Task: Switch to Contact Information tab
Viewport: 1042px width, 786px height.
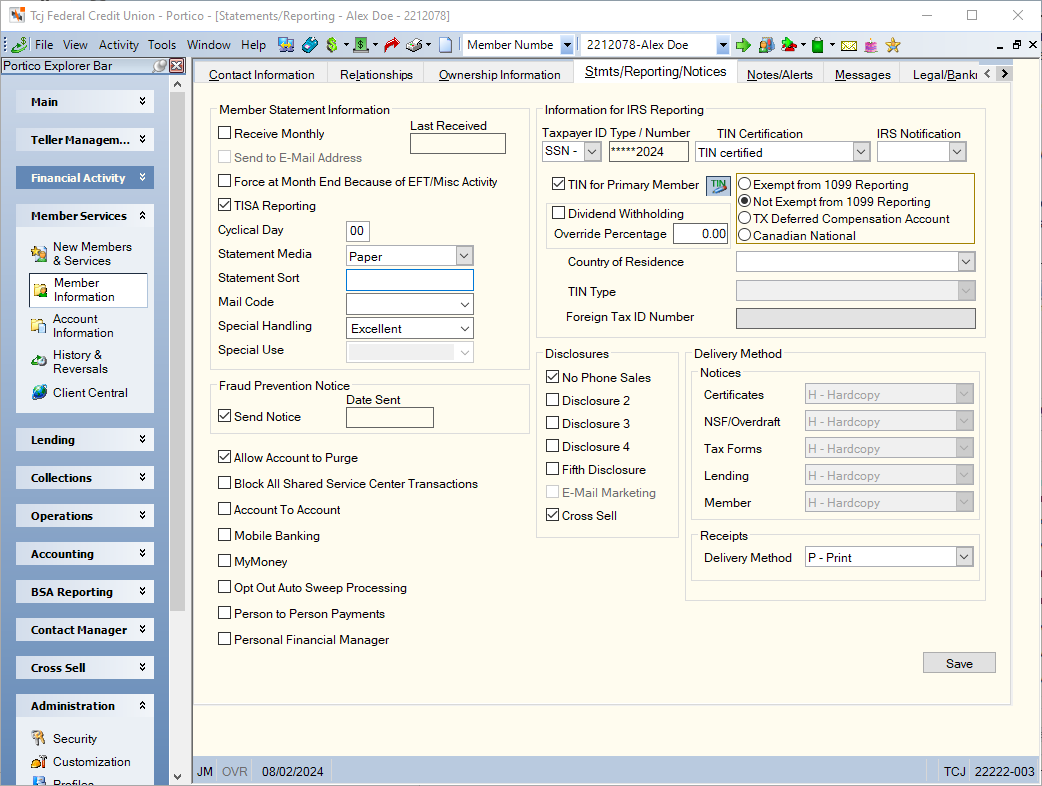Action: pyautogui.click(x=262, y=74)
